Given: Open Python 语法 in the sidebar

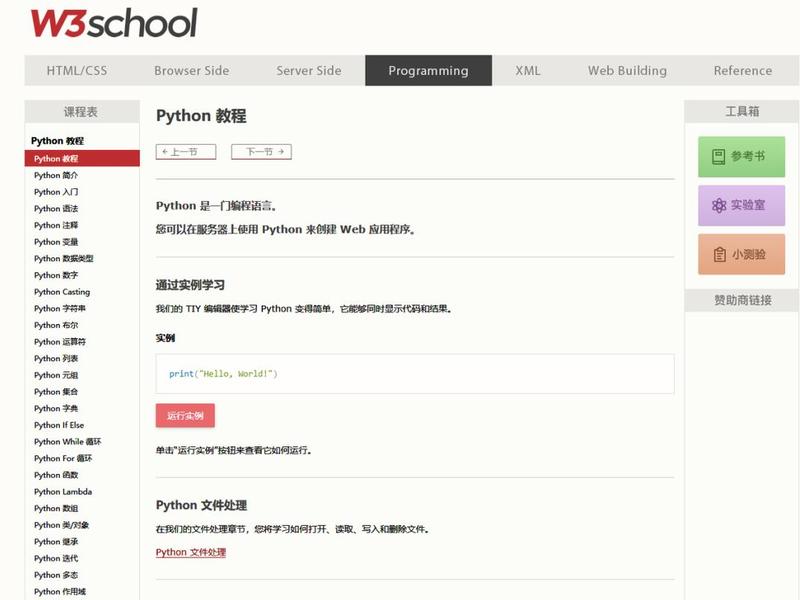Looking at the screenshot, I should (56, 209).
